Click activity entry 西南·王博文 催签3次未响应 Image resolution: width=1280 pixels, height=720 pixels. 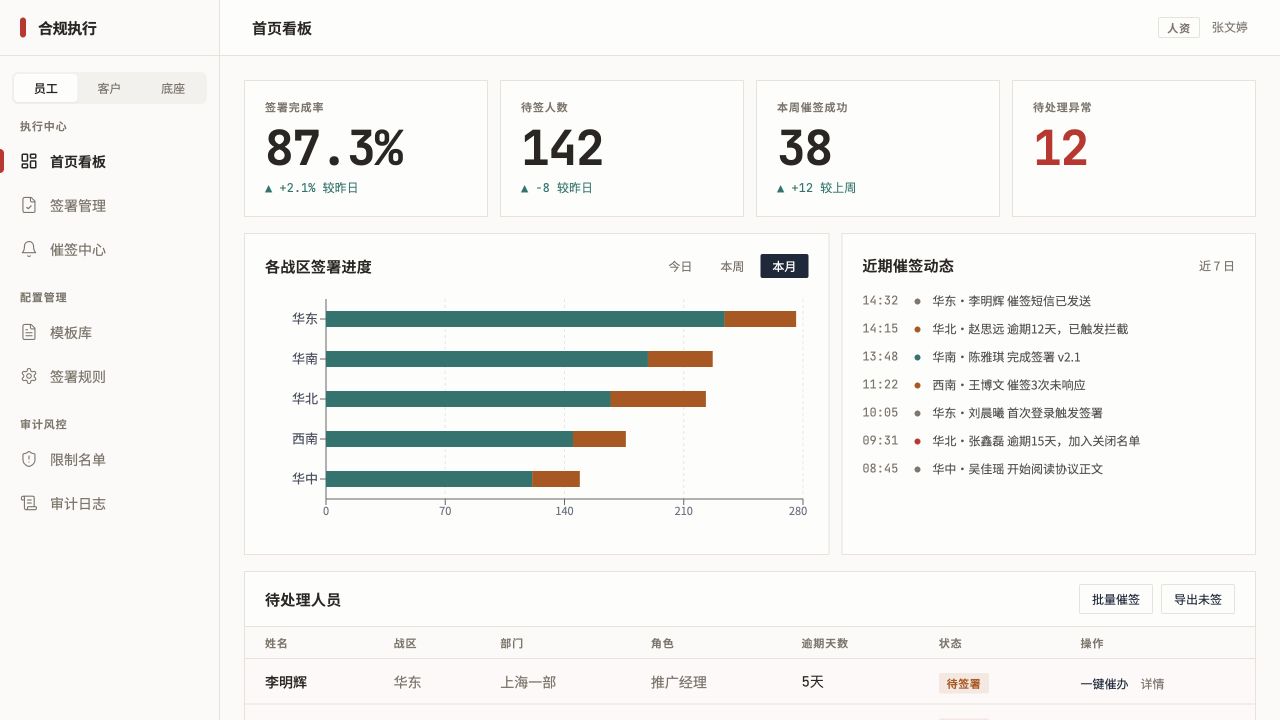point(1048,384)
